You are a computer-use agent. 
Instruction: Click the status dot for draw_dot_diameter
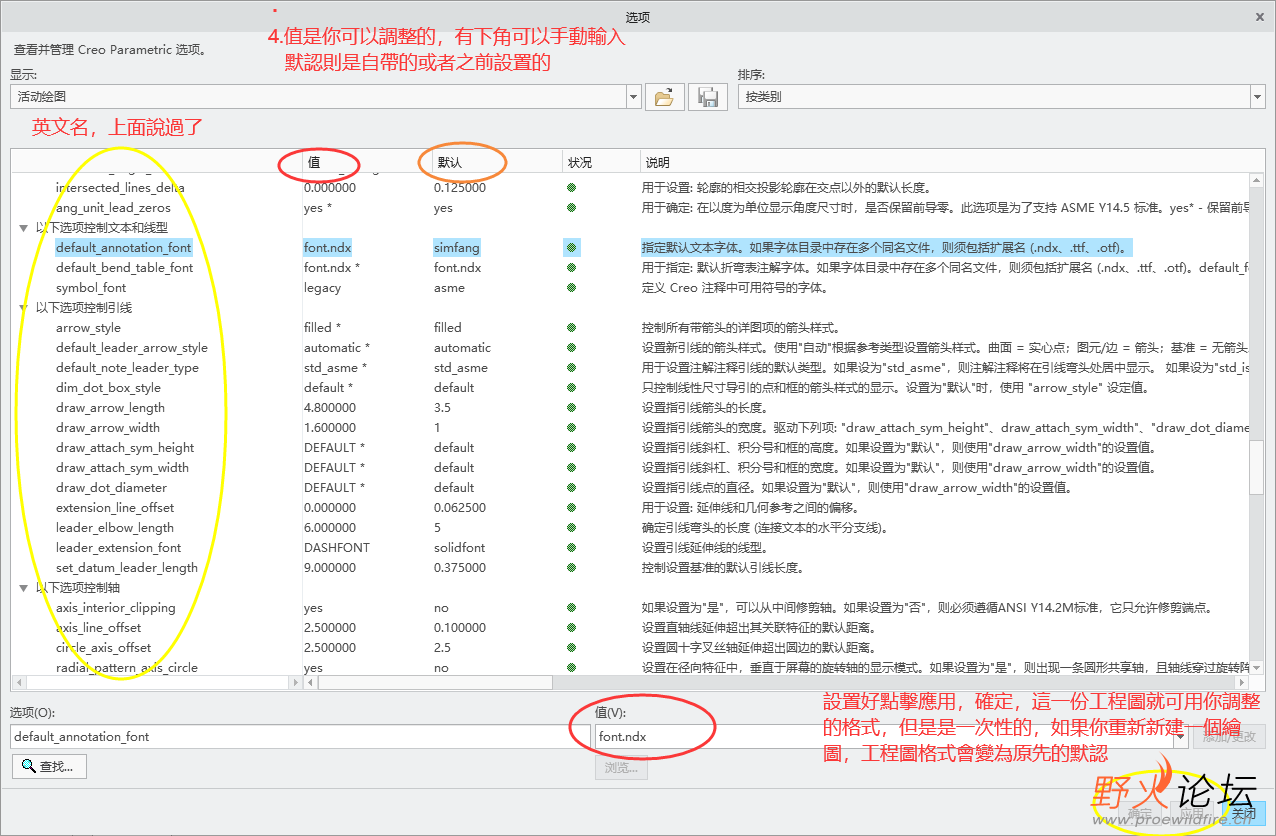coord(571,488)
